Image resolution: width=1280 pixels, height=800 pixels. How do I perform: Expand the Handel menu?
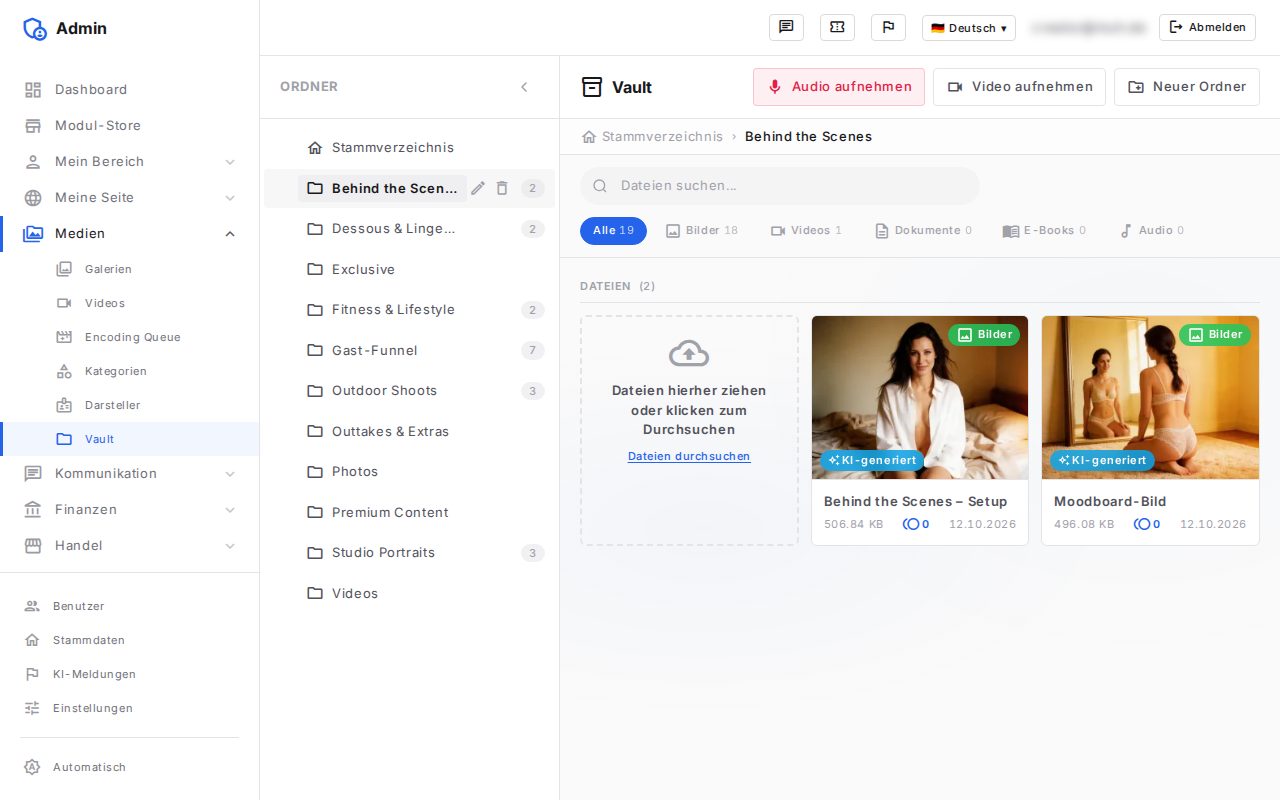130,546
